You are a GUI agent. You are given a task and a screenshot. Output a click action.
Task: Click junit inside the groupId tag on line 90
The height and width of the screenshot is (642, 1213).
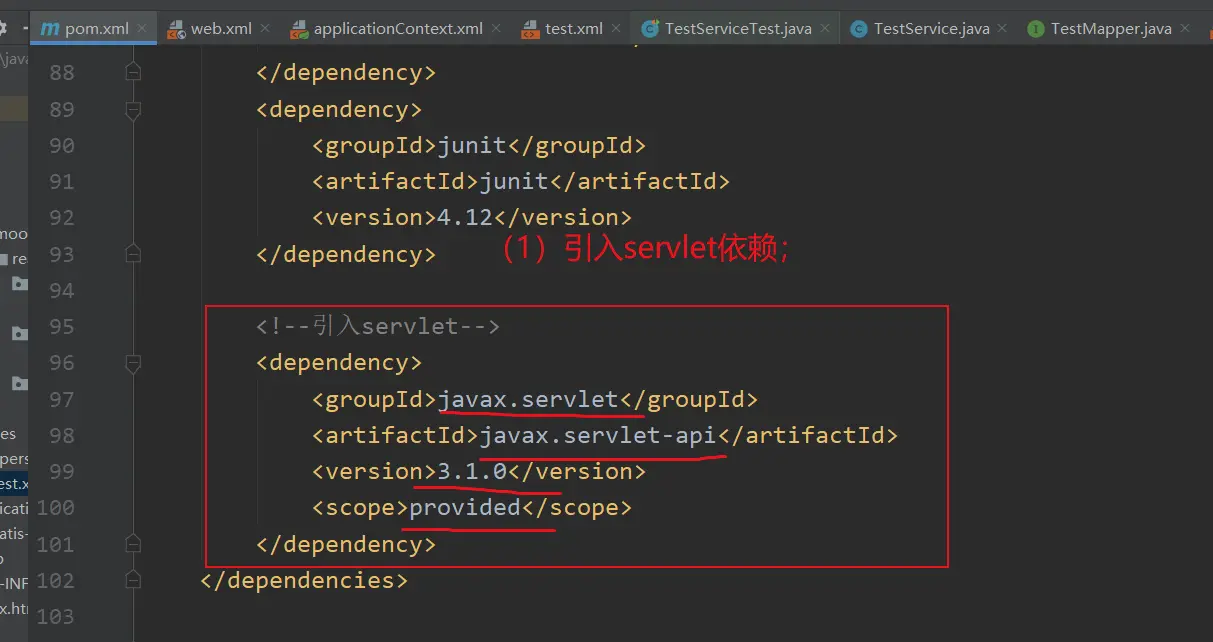click(472, 145)
